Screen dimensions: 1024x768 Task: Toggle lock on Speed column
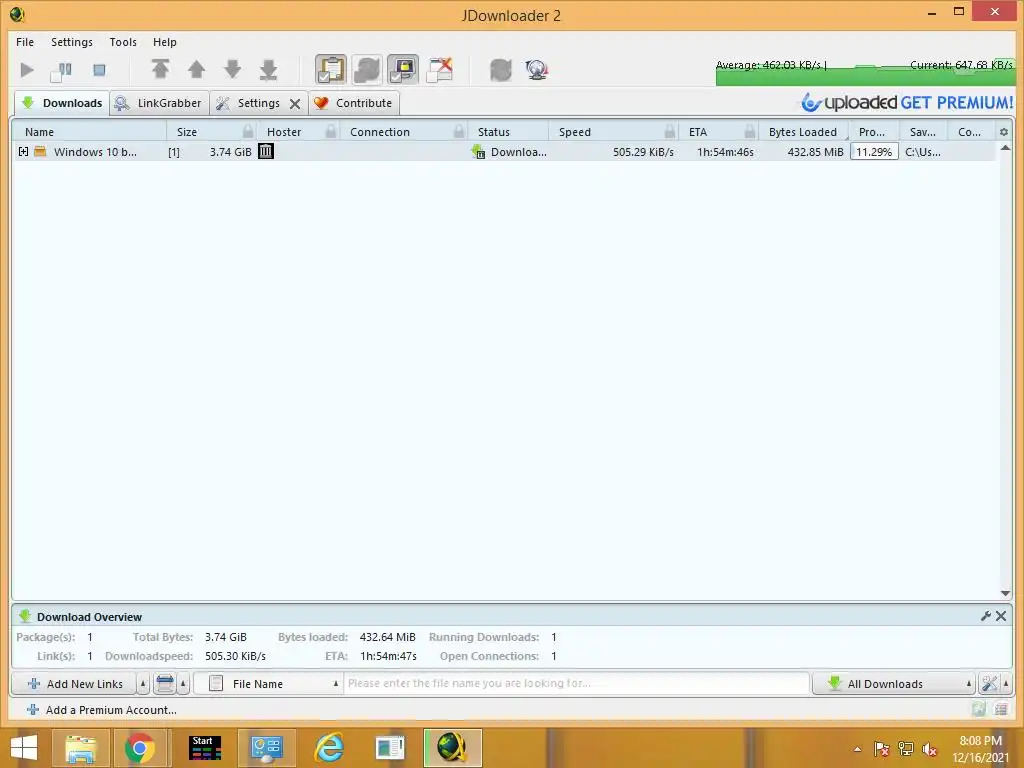(669, 132)
